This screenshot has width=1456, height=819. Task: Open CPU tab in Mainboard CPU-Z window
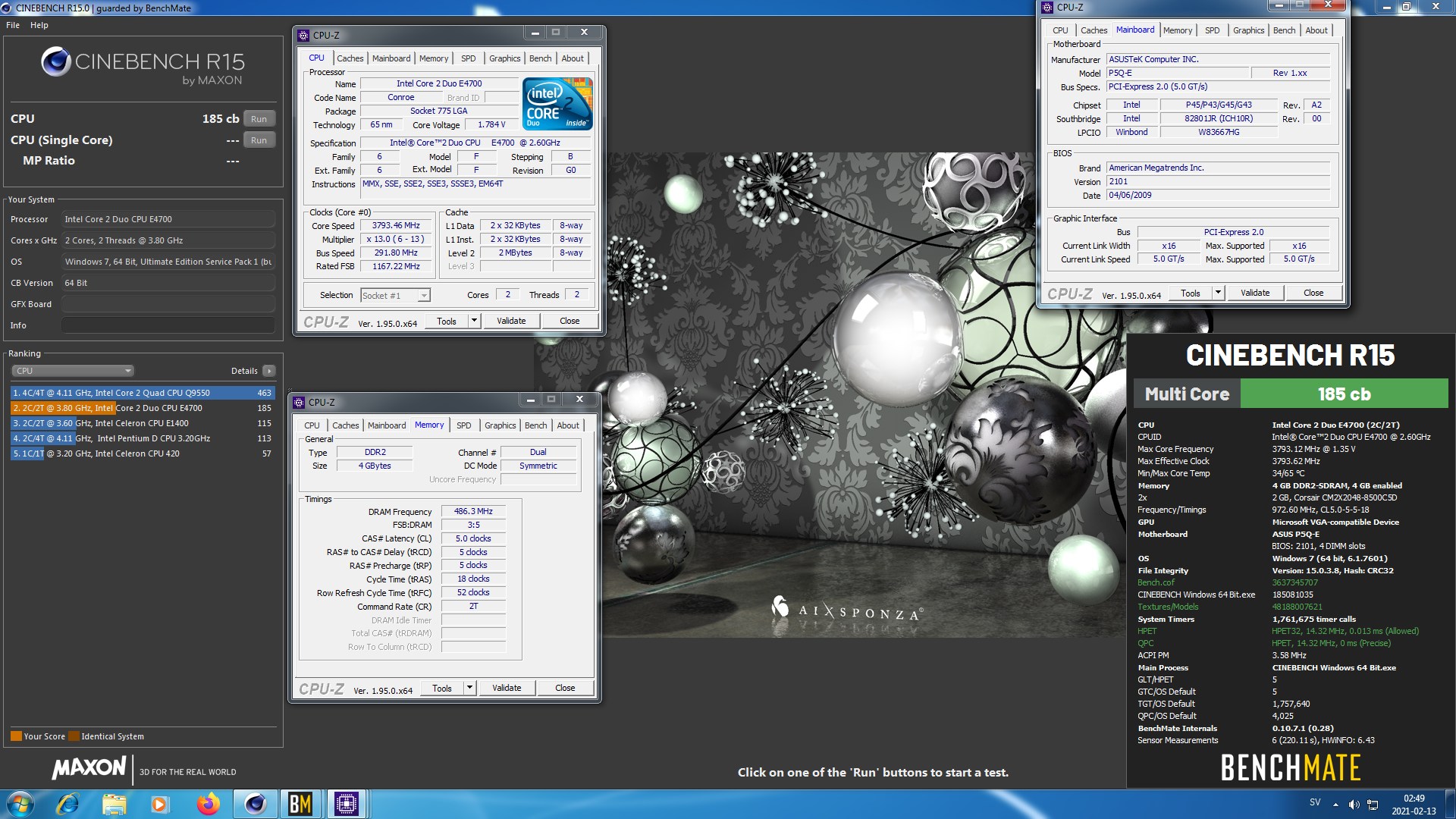click(1060, 30)
